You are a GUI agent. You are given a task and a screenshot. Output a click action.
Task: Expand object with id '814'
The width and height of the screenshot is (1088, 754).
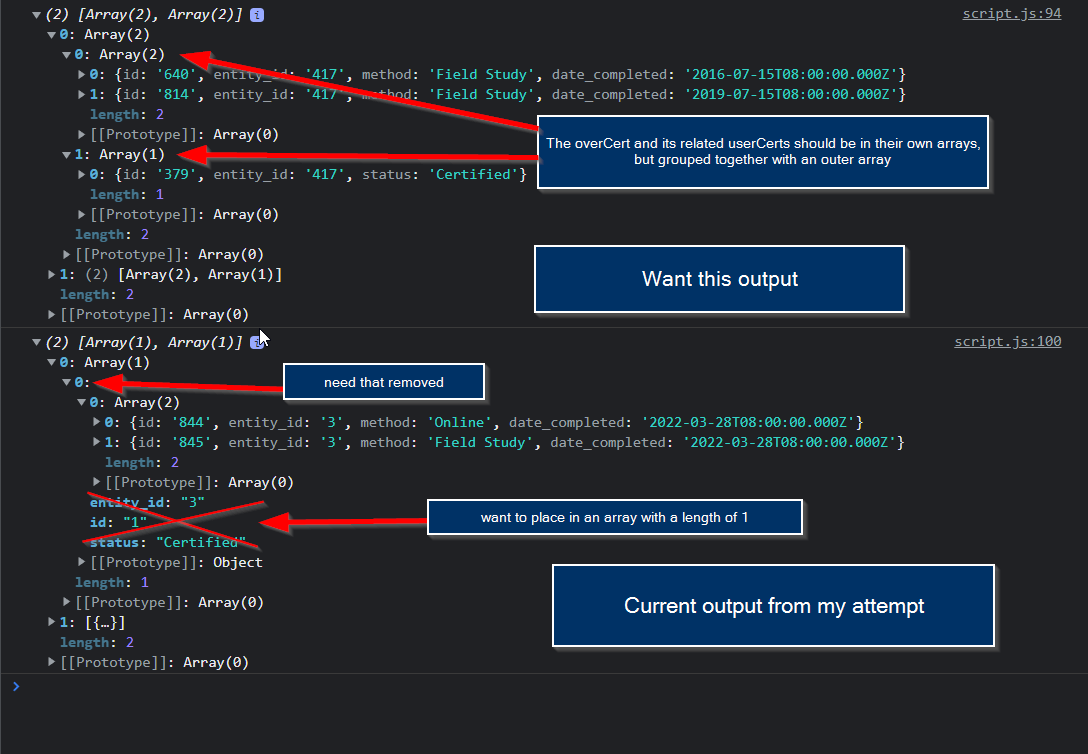pyautogui.click(x=81, y=94)
